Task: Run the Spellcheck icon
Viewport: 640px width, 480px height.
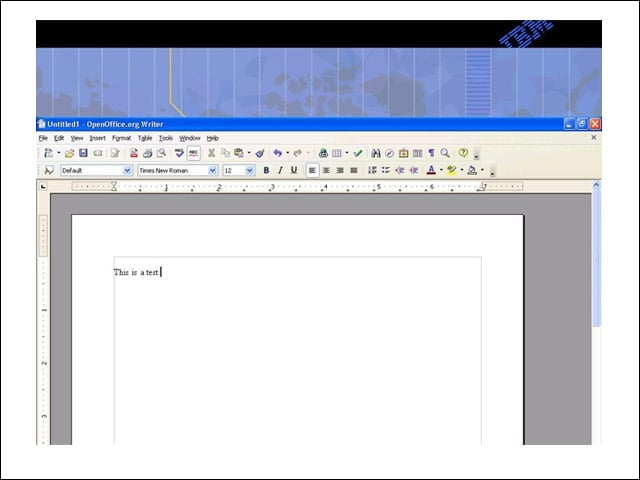Action: tap(179, 153)
